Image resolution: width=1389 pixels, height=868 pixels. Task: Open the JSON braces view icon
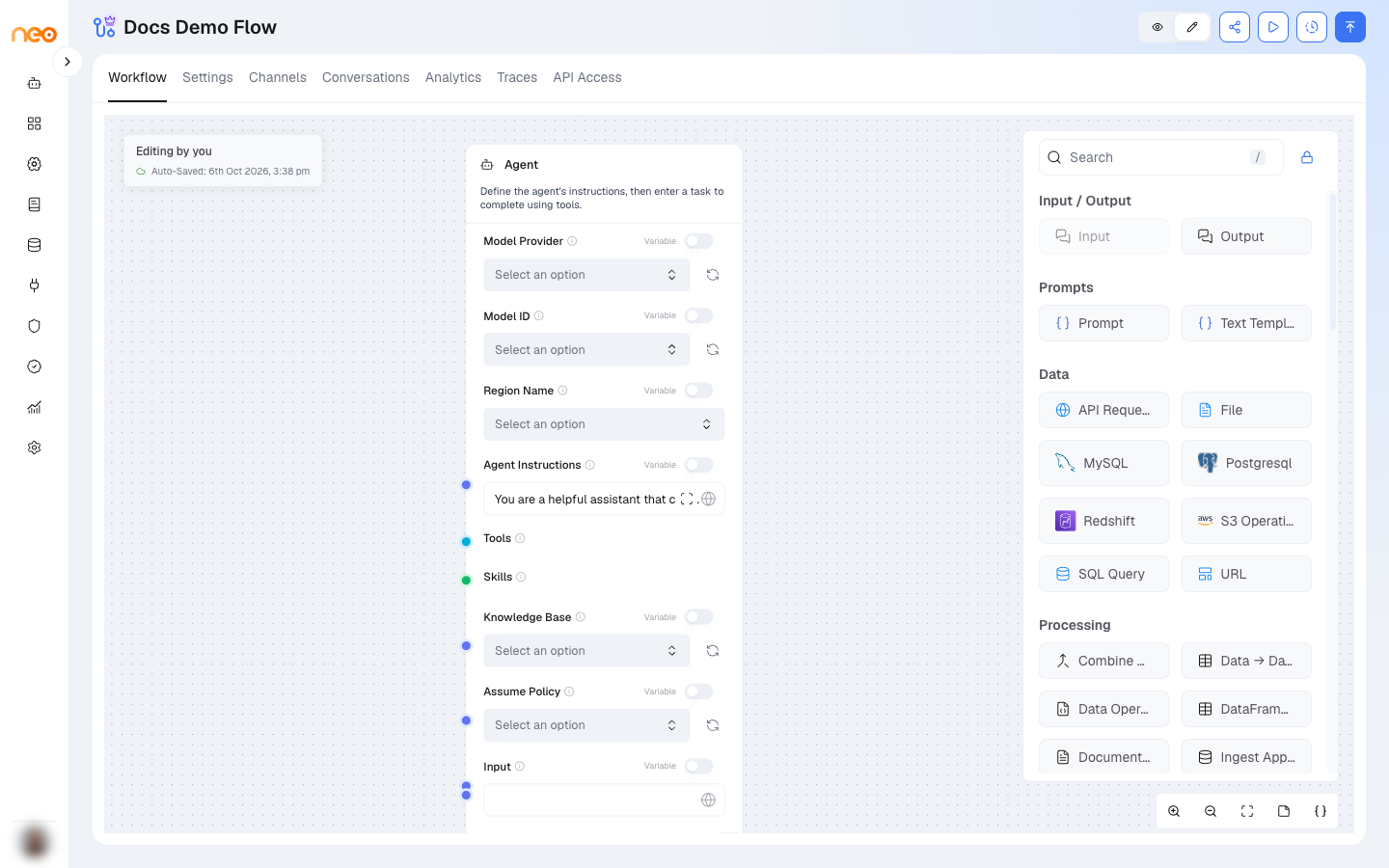click(x=1321, y=811)
